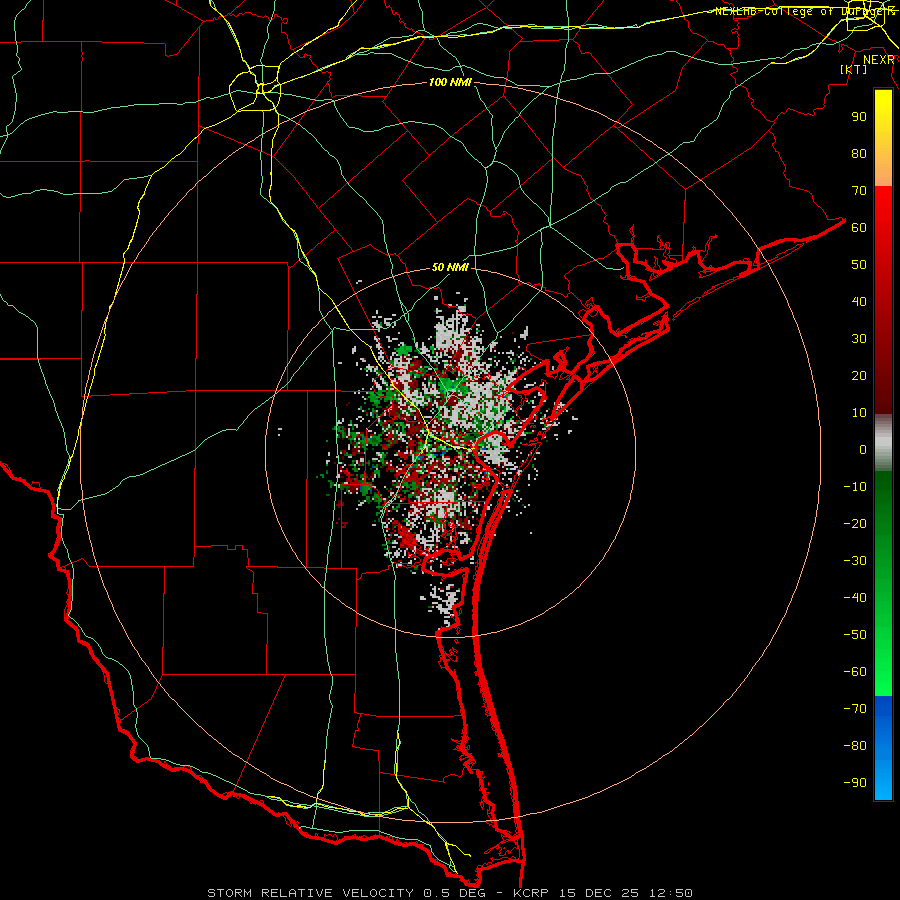Image resolution: width=900 pixels, height=900 pixels.
Task: Select the NEXLAB-College of DuPage watermark text
Action: click(x=805, y=11)
